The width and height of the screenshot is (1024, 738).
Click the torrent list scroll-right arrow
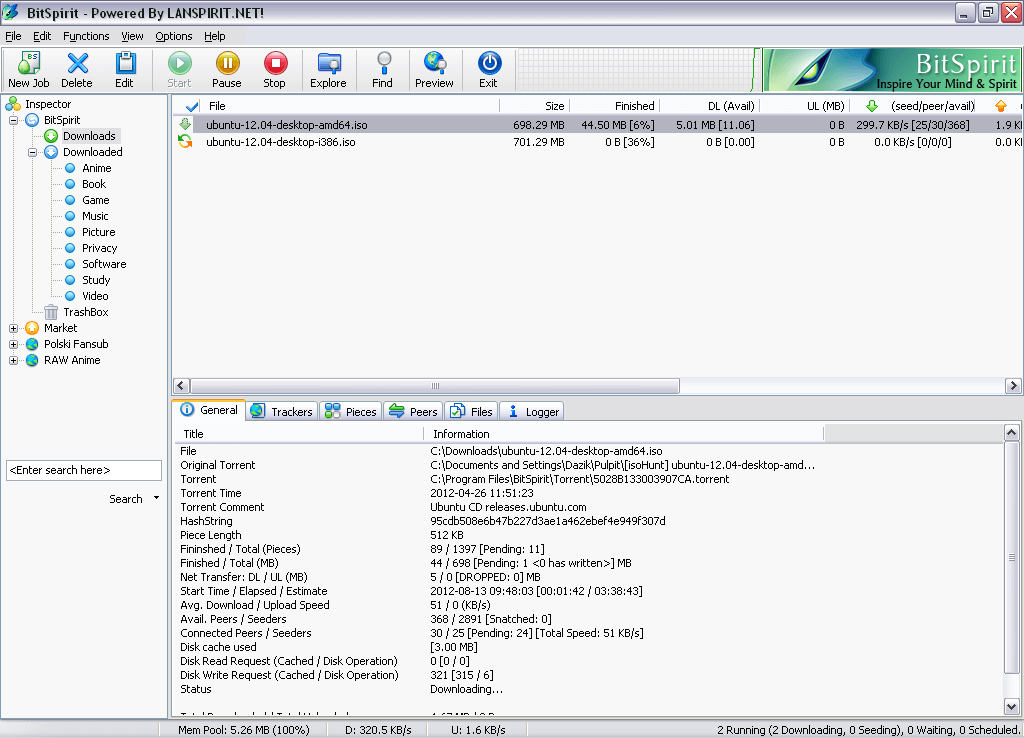[x=1013, y=386]
